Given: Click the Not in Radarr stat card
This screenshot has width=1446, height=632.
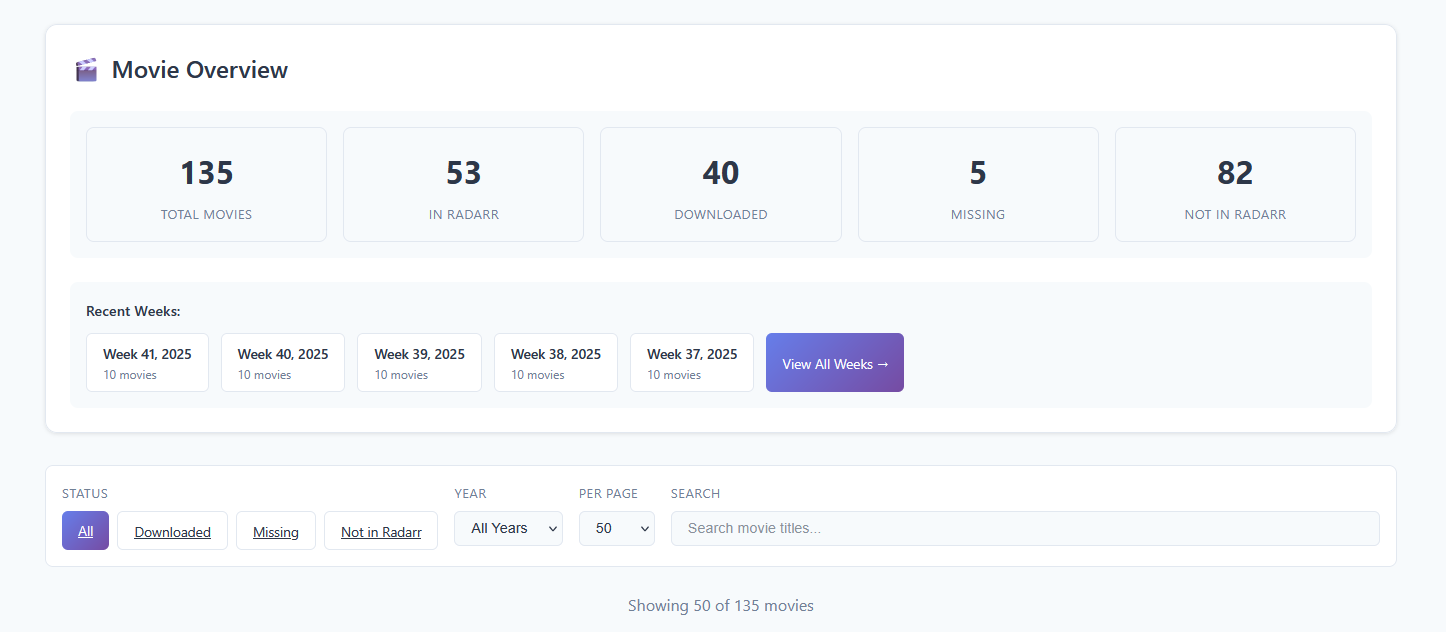Looking at the screenshot, I should pos(1235,185).
